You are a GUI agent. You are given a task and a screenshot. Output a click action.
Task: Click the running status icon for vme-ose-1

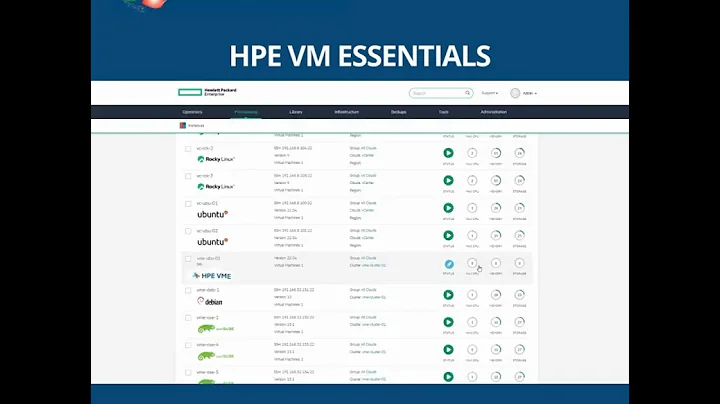[448, 322]
